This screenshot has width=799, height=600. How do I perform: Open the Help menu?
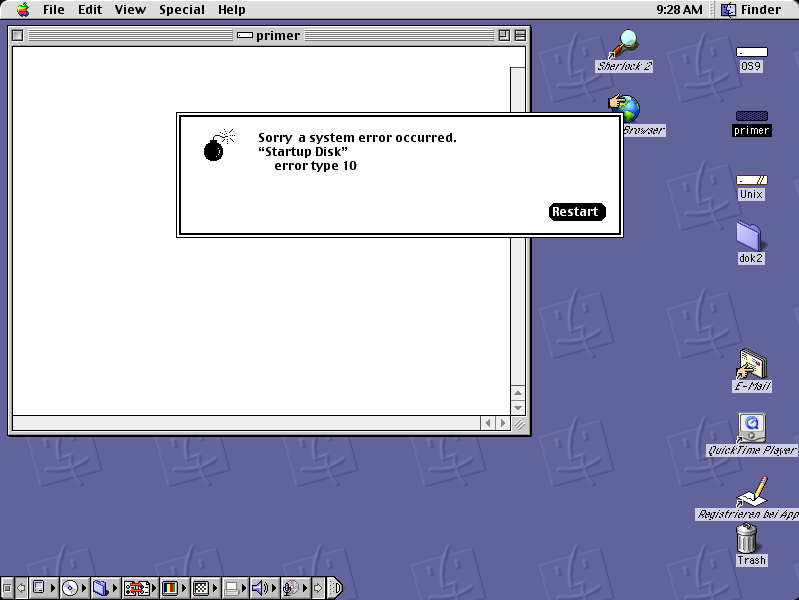coord(231,10)
